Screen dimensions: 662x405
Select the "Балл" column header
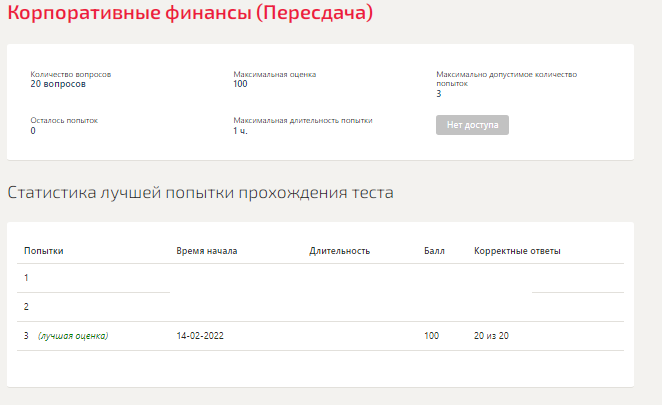click(x=434, y=250)
